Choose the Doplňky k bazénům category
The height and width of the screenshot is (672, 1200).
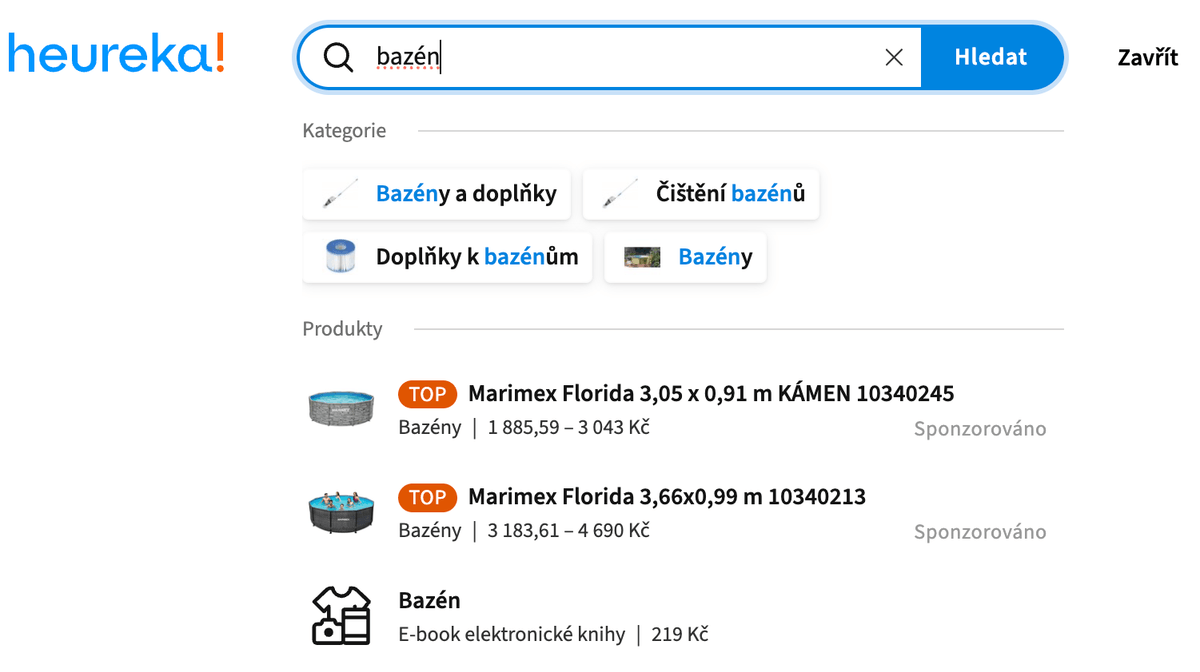click(x=448, y=257)
